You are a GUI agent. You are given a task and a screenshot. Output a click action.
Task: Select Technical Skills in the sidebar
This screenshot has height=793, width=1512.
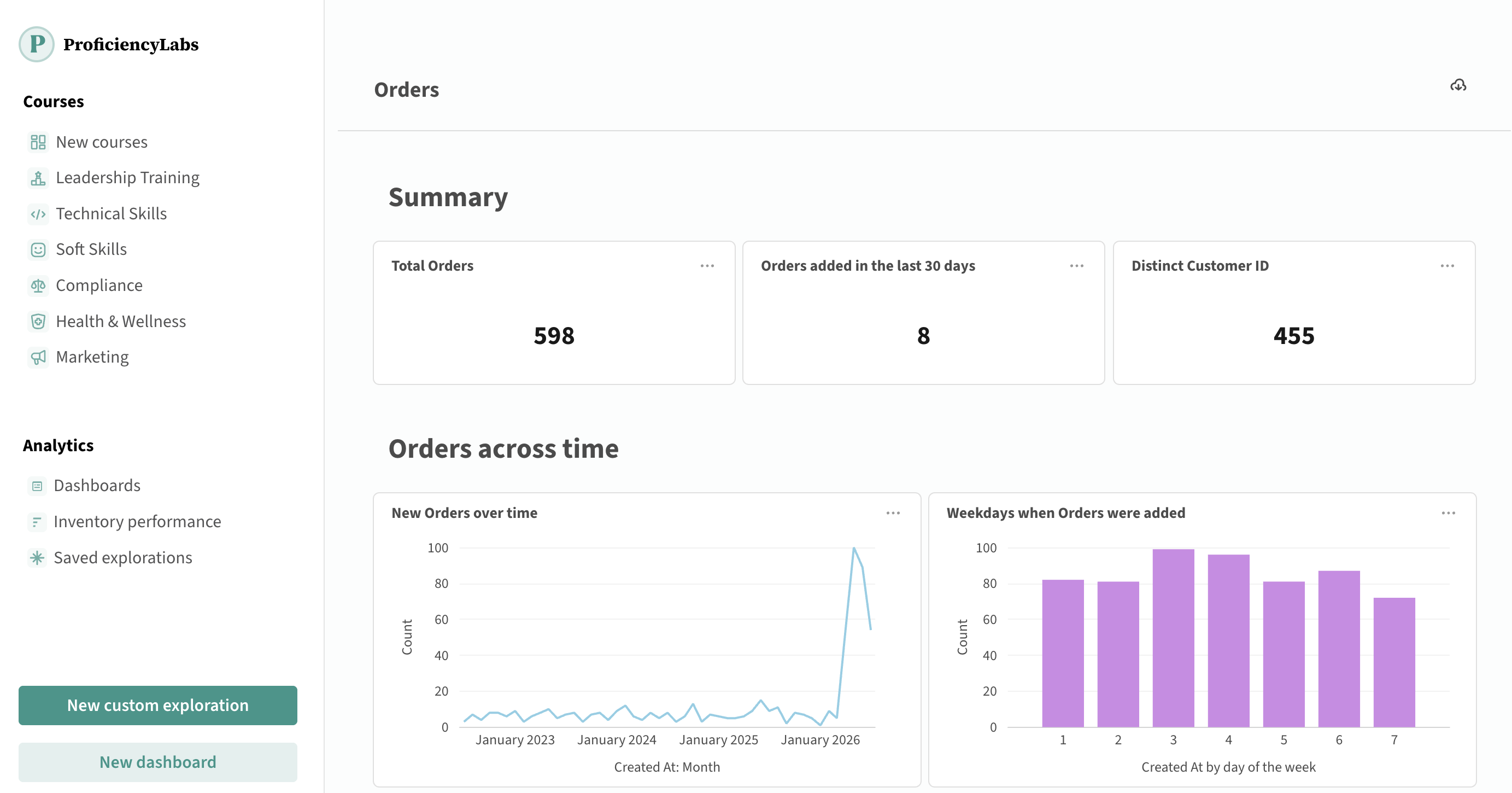click(111, 214)
